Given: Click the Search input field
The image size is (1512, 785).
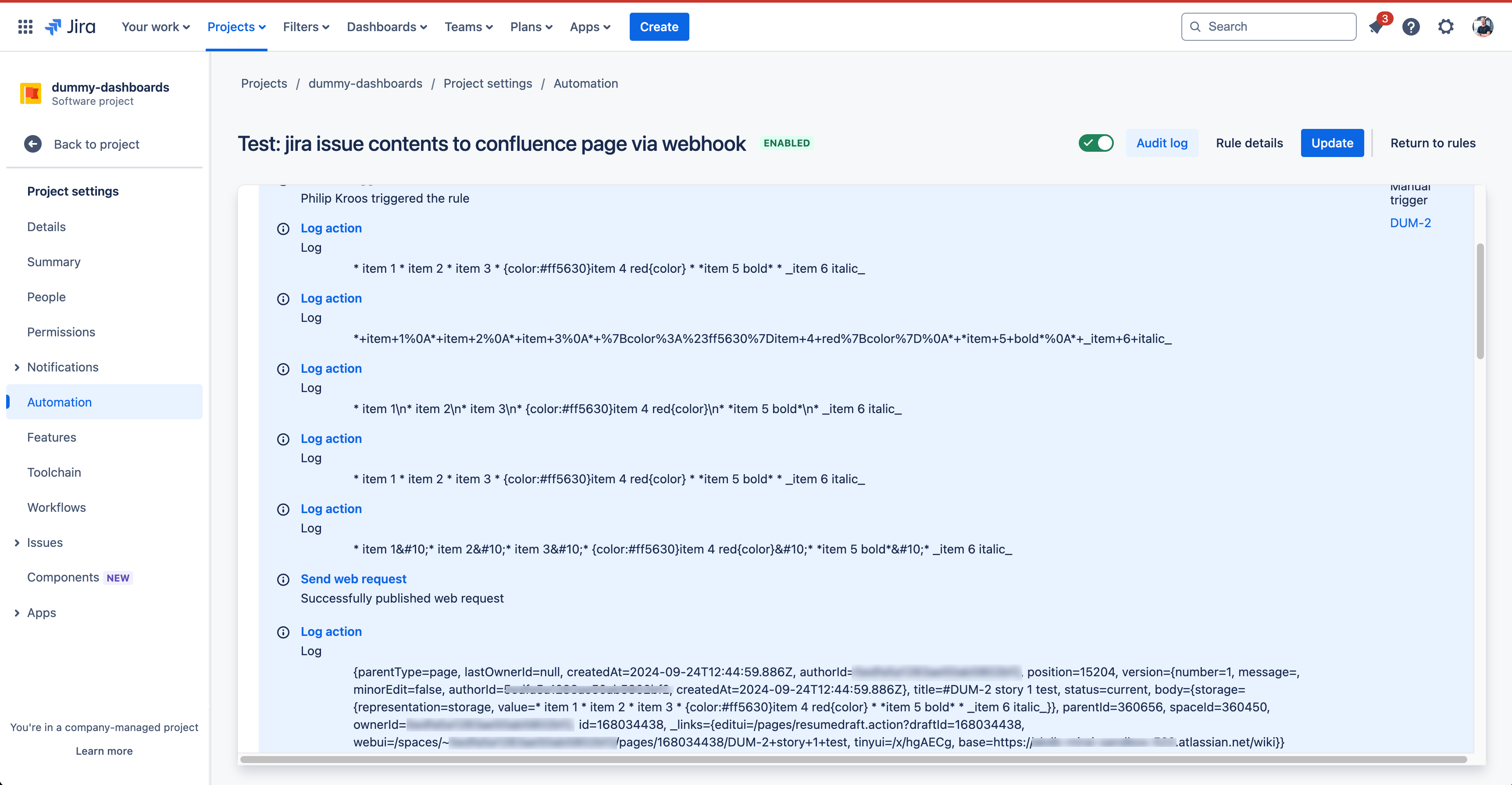Looking at the screenshot, I should coord(1269,26).
